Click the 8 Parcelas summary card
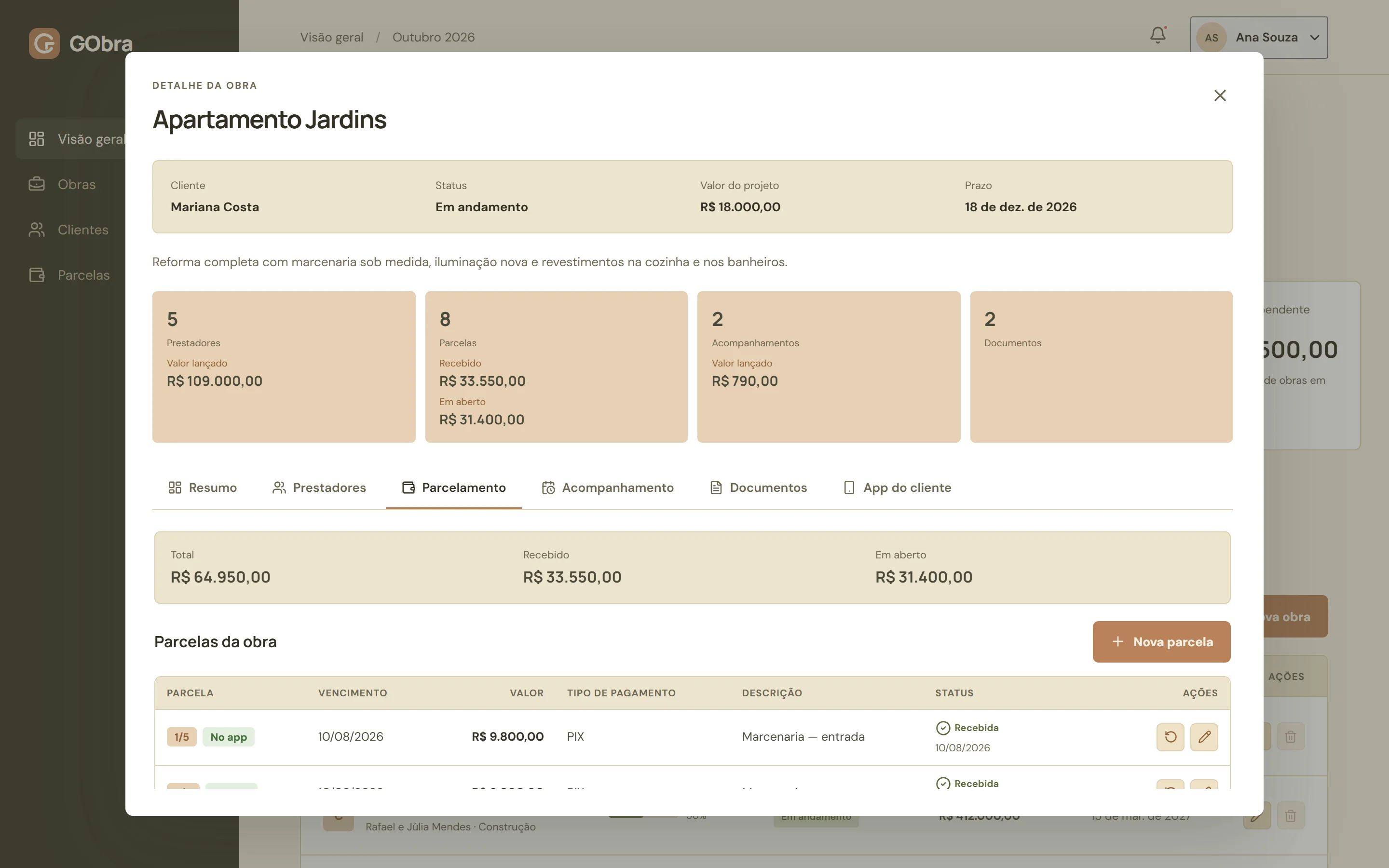The height and width of the screenshot is (868, 1389). [556, 367]
